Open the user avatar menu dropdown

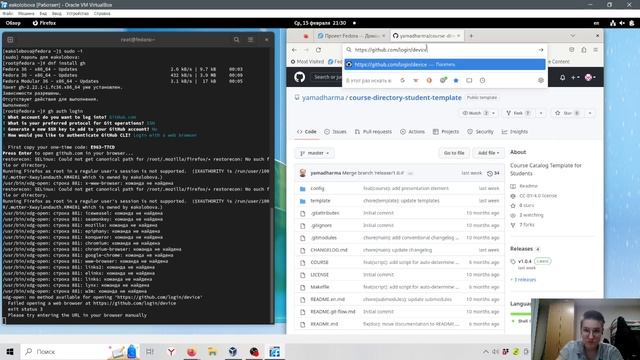590,77
